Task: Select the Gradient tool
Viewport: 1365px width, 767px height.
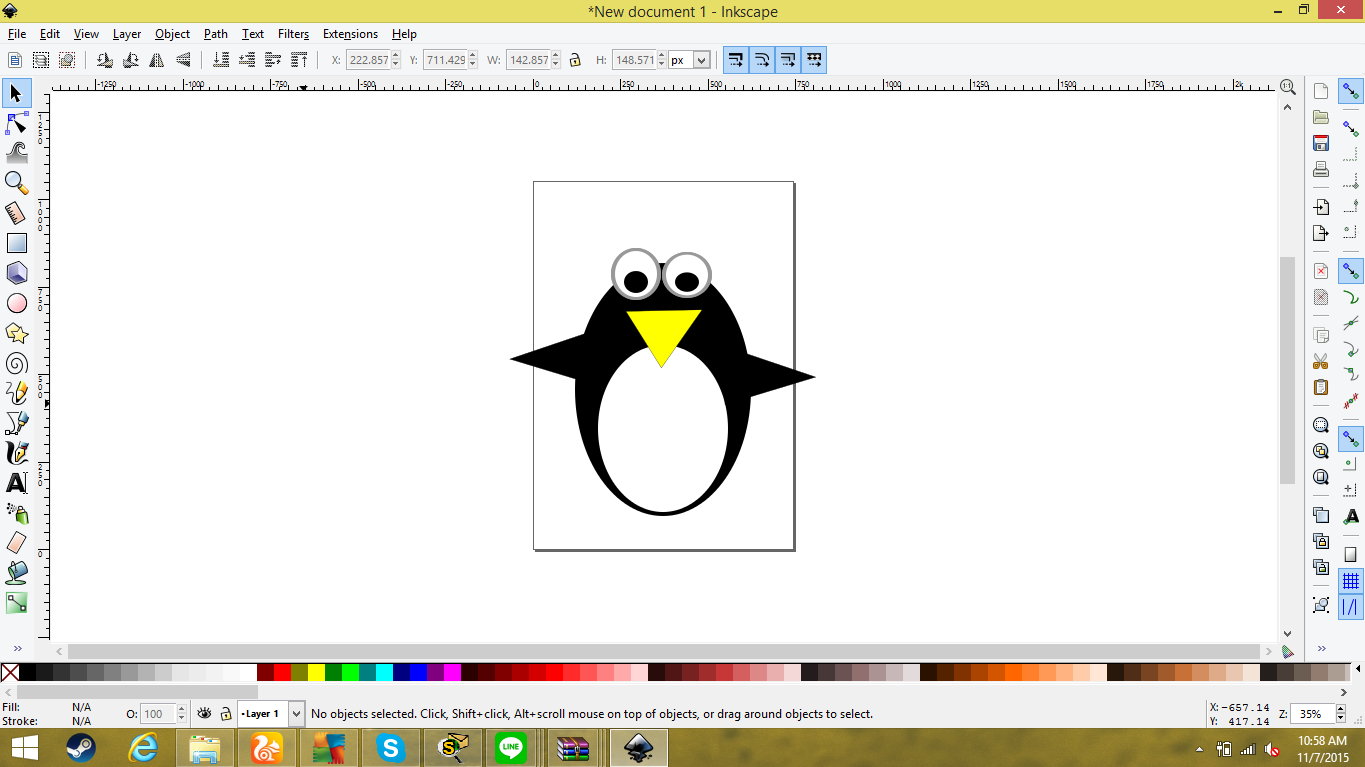Action: (x=17, y=603)
